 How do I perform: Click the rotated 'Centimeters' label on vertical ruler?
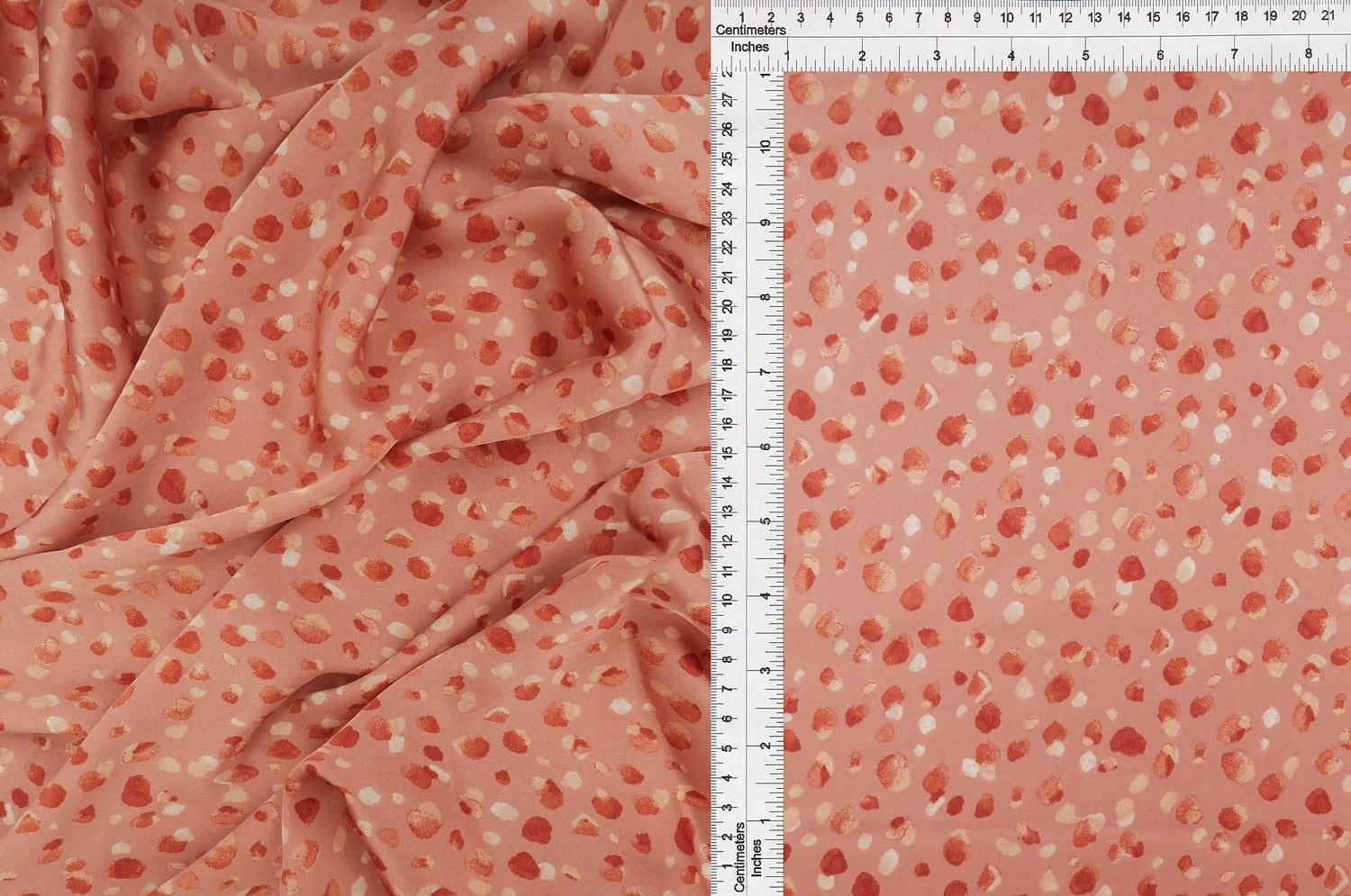739,856
